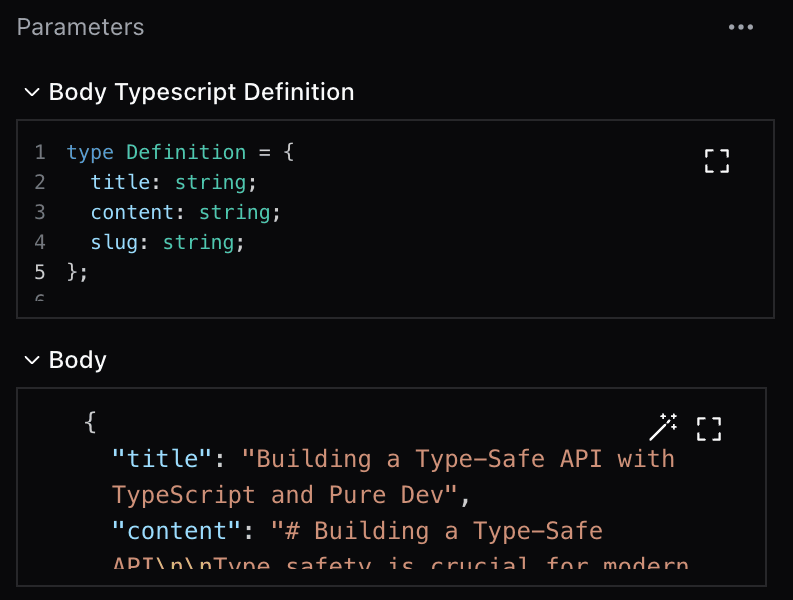Expand the TypeScript Definition editor to fullscreen

717,161
